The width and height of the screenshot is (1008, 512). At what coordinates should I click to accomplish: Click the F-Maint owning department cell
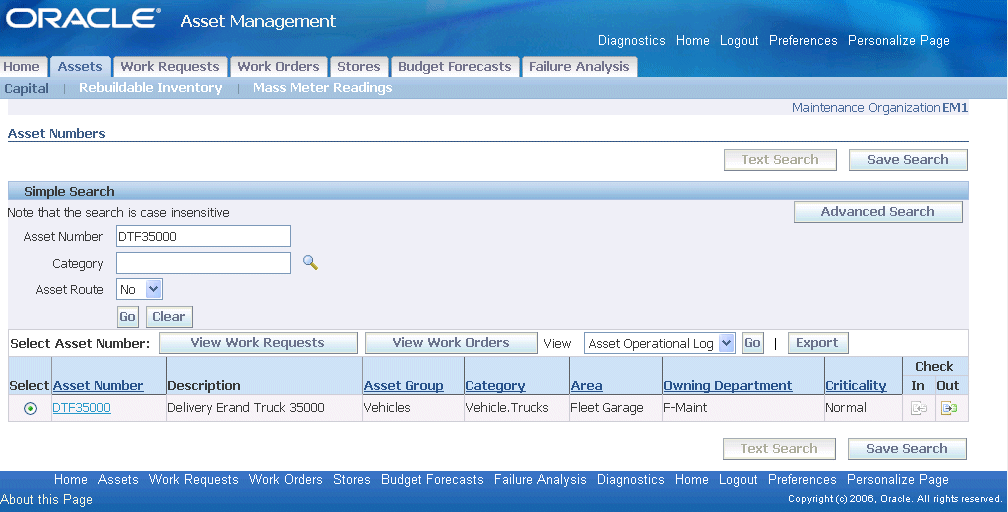(685, 408)
